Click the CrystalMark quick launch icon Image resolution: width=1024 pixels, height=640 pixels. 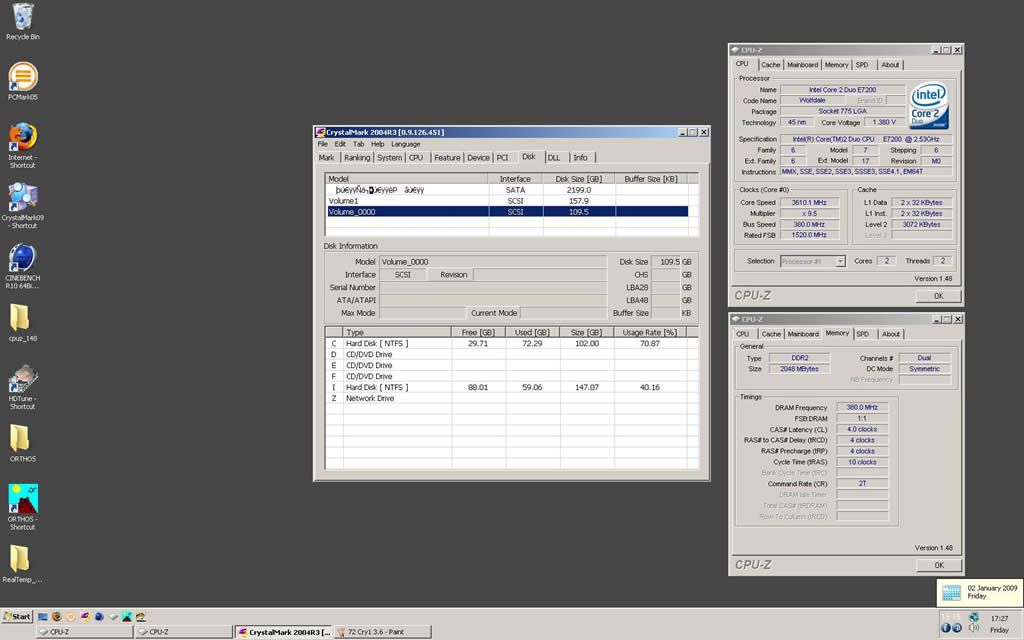(85, 616)
